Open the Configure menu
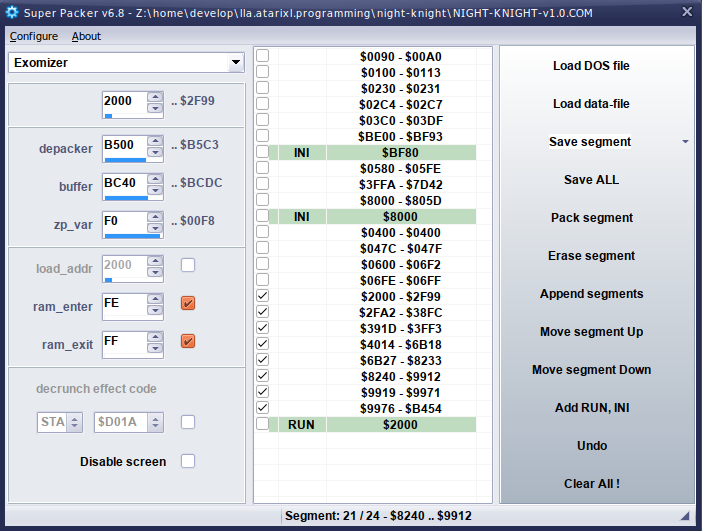Image resolution: width=702 pixels, height=531 pixels. point(33,36)
